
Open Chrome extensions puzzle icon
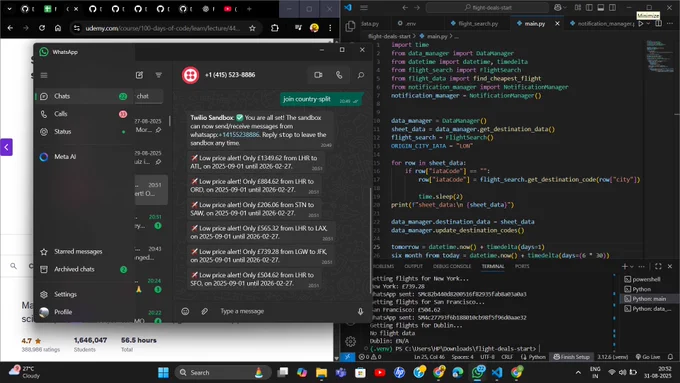pyautogui.click(x=275, y=28)
